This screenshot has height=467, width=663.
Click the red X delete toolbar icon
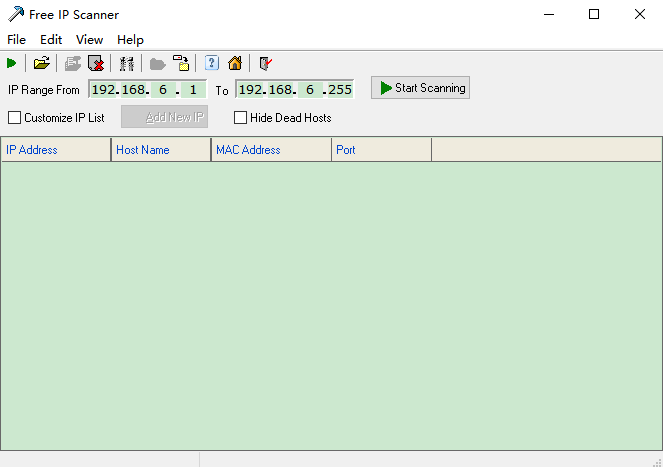(96, 63)
